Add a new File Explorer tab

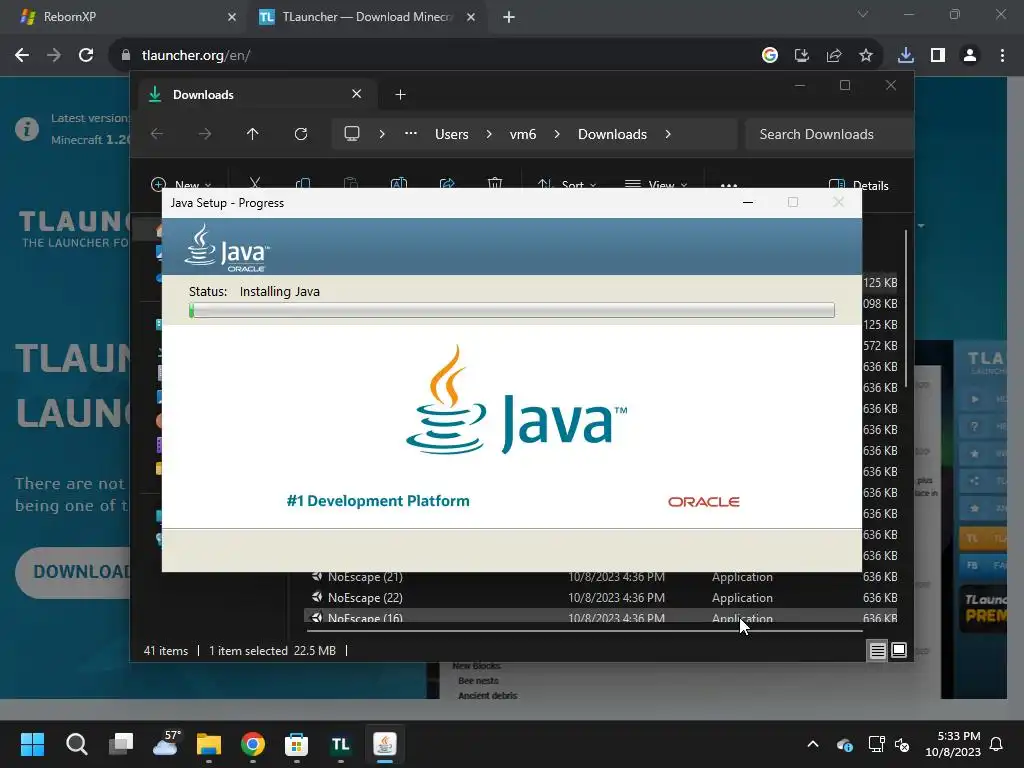[x=400, y=95]
